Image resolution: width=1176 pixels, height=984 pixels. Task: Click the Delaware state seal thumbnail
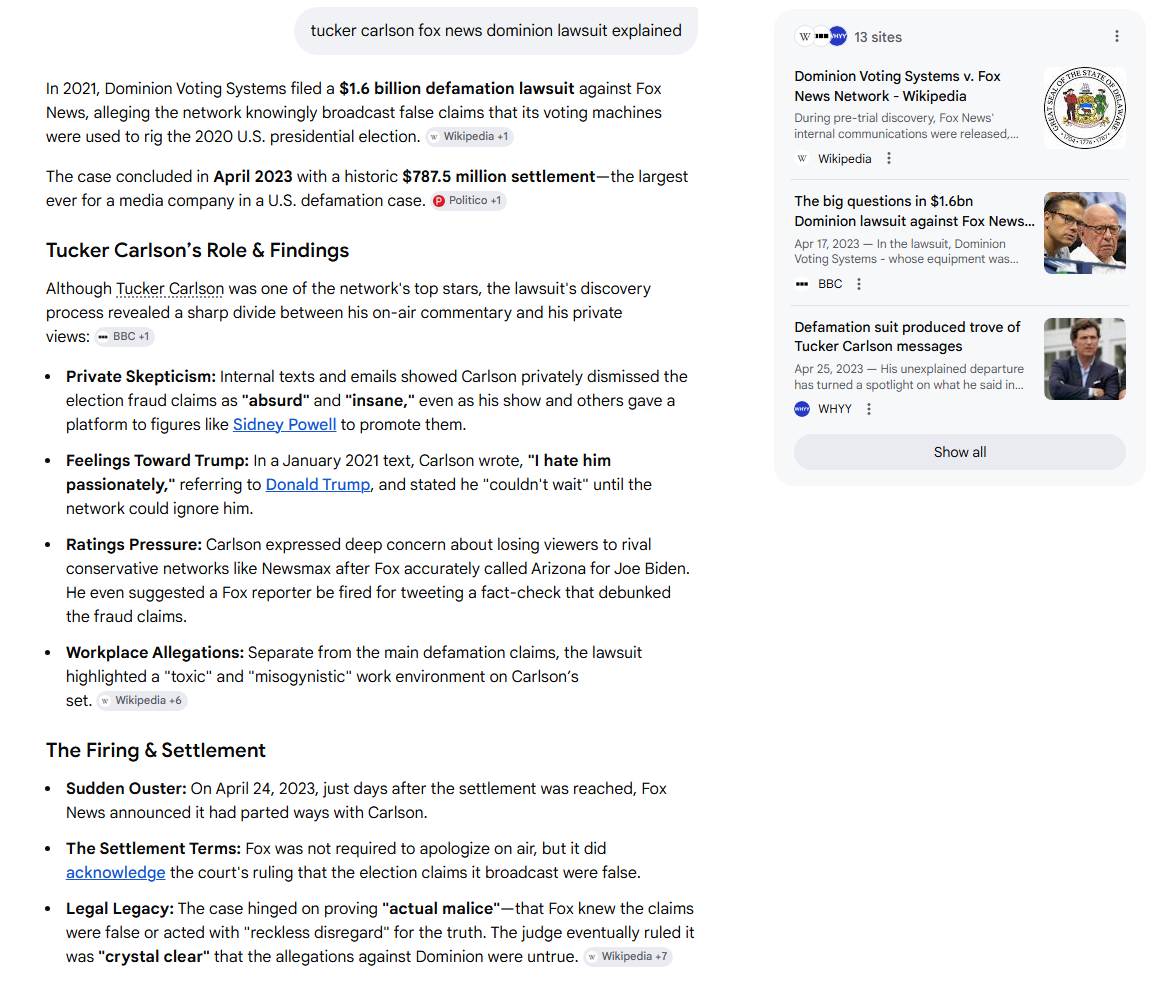(1084, 108)
